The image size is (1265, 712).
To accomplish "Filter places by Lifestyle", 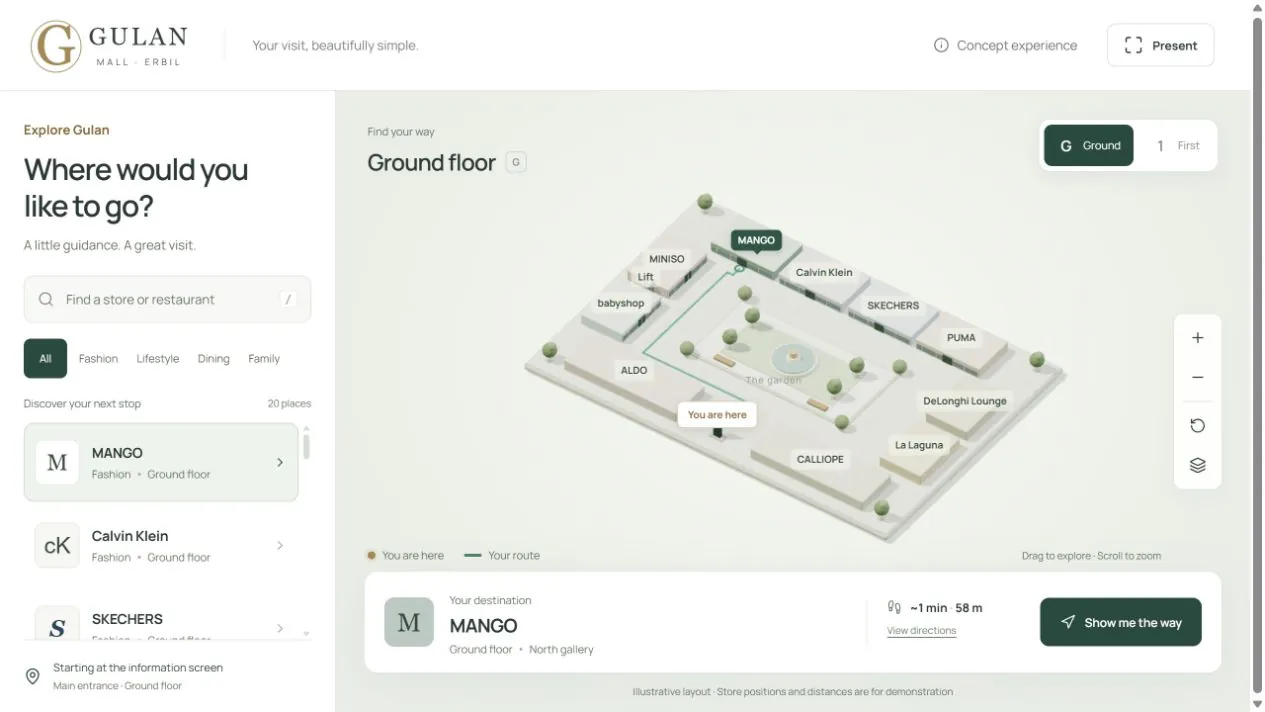I will pos(158,359).
